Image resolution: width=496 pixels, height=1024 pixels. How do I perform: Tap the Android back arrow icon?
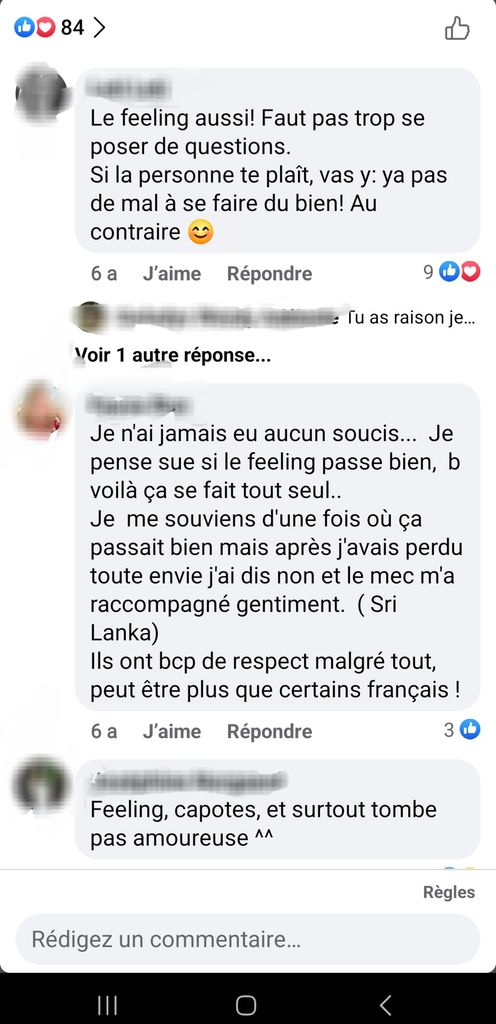point(386,1004)
